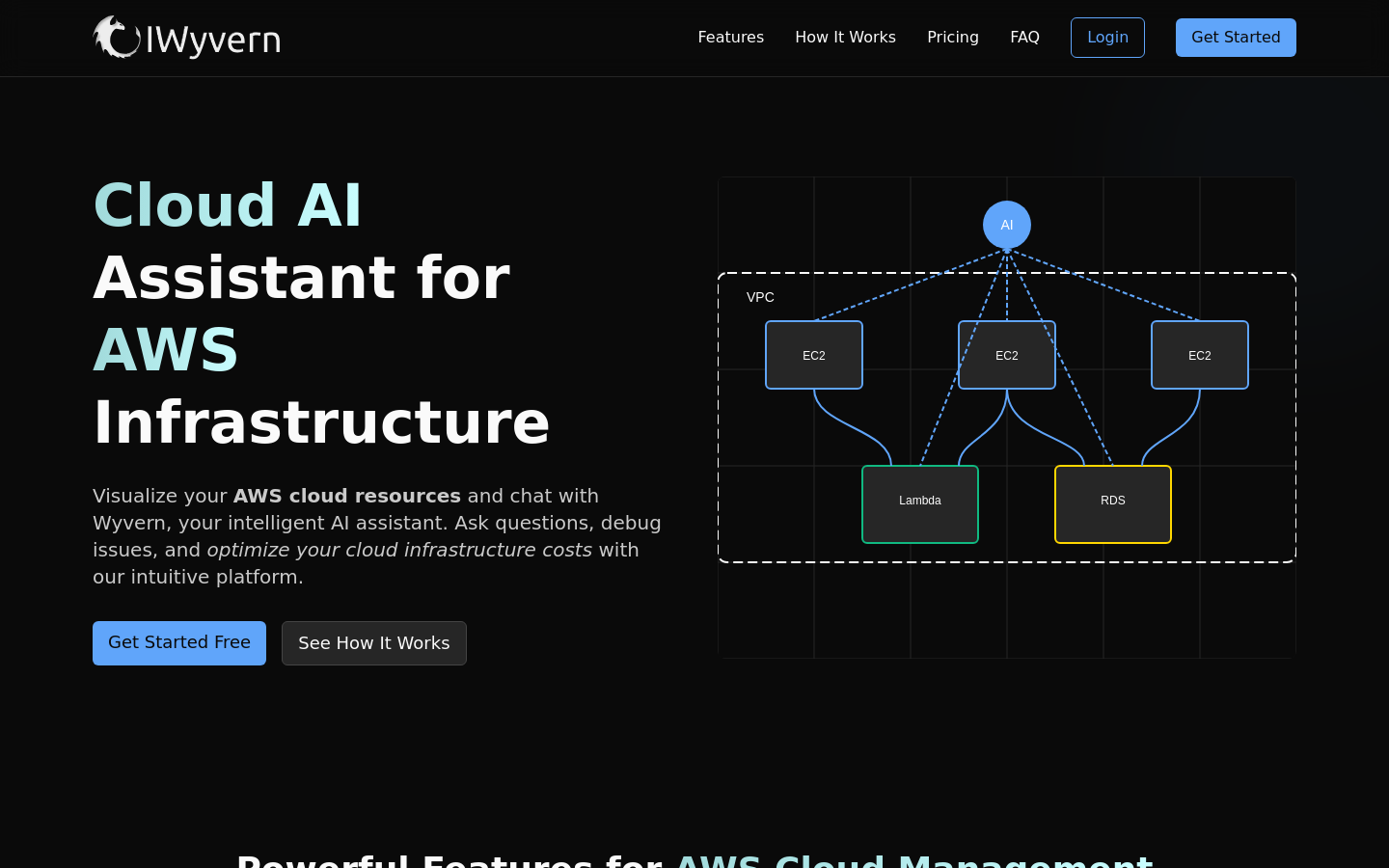
Task: Go to How It Works nav link
Action: (845, 37)
